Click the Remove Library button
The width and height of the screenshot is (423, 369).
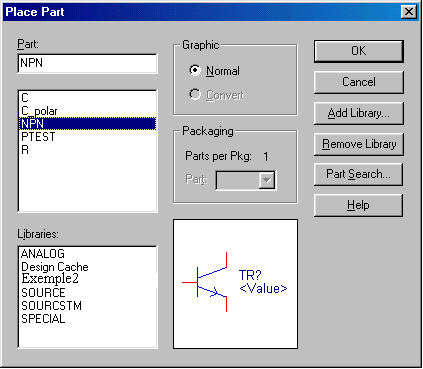pyautogui.click(x=359, y=144)
